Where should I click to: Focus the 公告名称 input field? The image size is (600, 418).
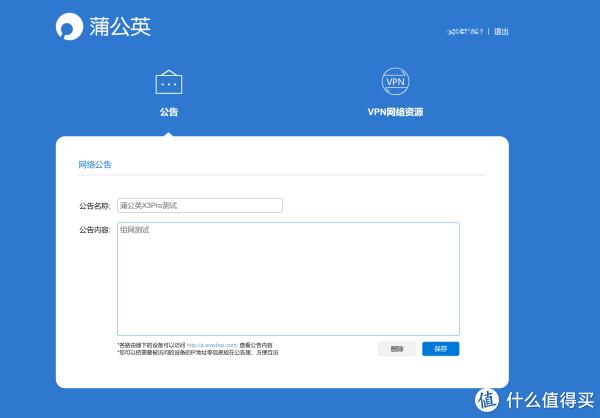(x=200, y=206)
